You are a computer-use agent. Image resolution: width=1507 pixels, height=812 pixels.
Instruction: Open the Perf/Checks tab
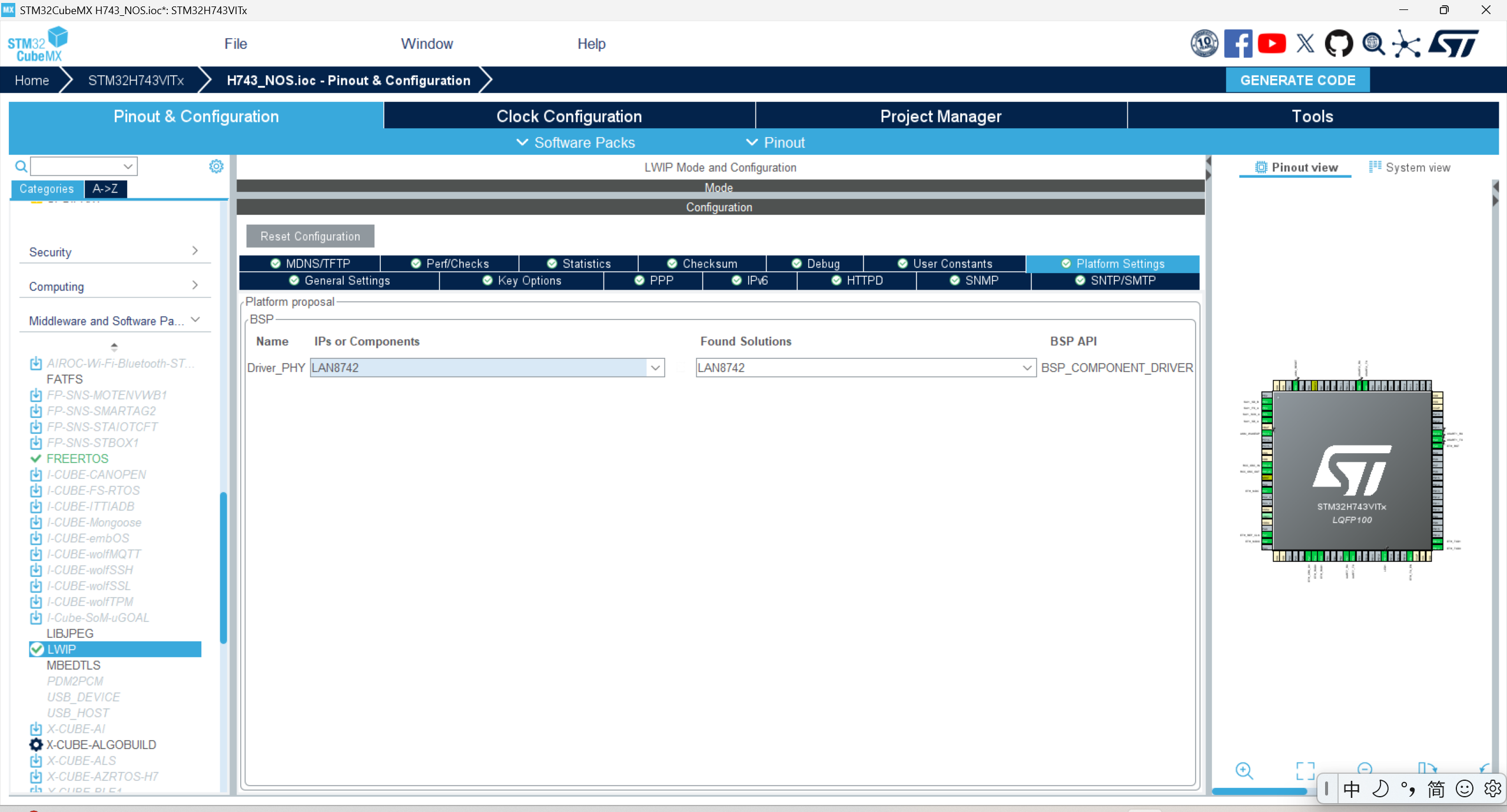450,264
